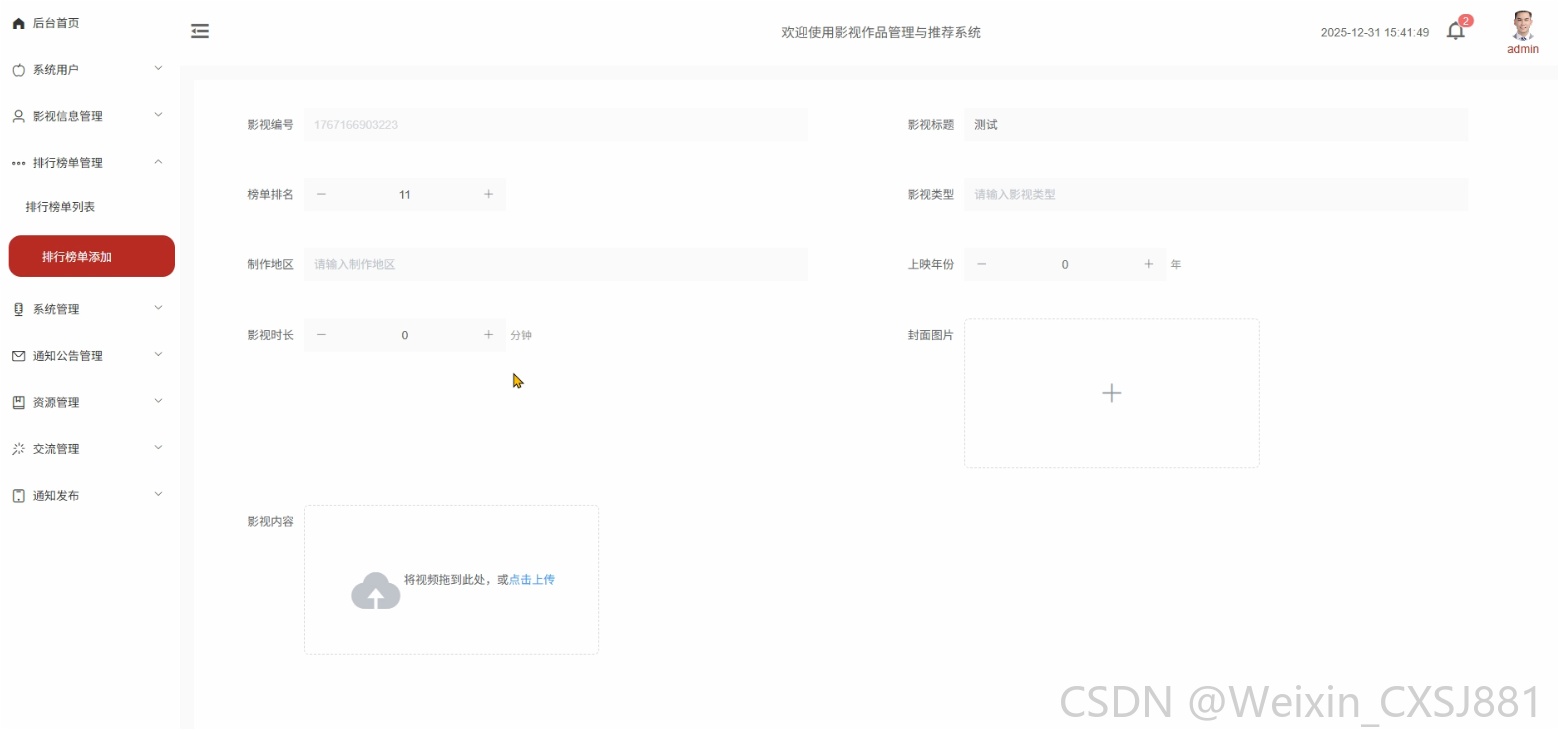Expand the 资源管理 menu chevron
Screen dimensions: 1559x730
[x=158, y=401]
